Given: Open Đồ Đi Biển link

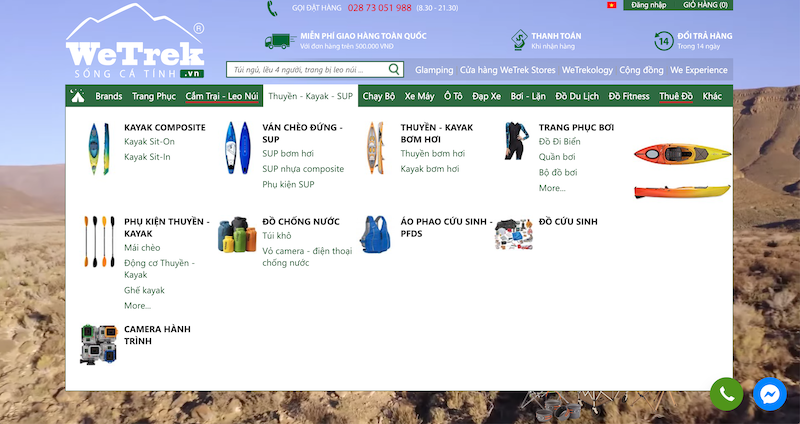Looking at the screenshot, I should click(x=559, y=141).
